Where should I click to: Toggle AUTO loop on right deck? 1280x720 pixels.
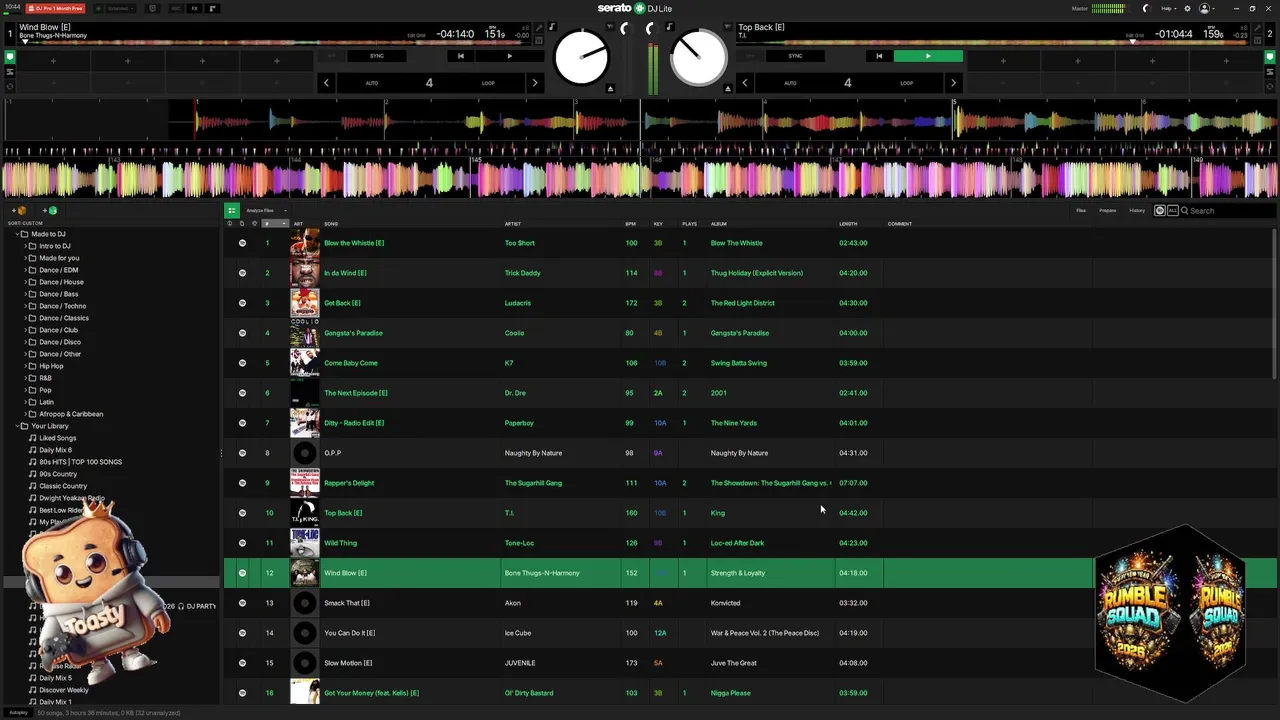(790, 83)
